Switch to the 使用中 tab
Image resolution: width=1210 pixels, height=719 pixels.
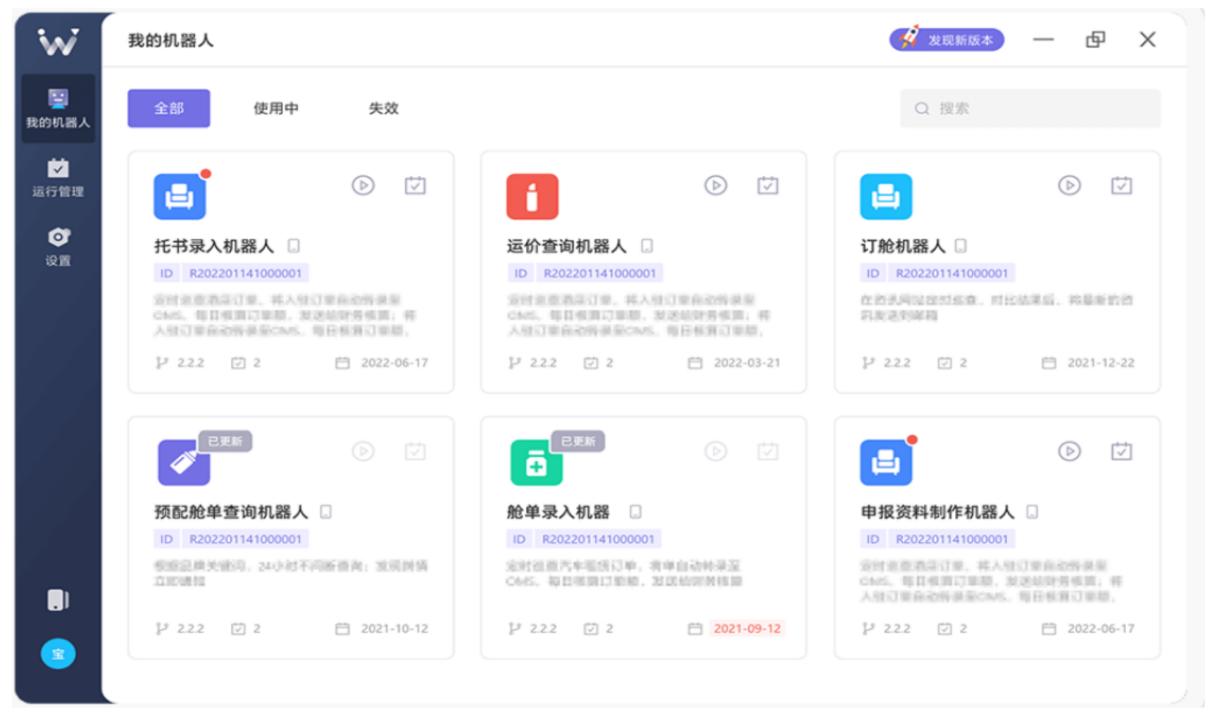point(276,108)
